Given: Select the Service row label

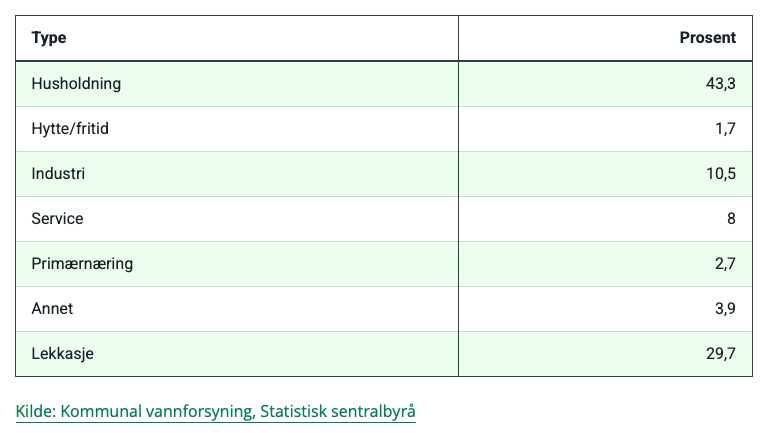Looking at the screenshot, I should pos(57,219).
